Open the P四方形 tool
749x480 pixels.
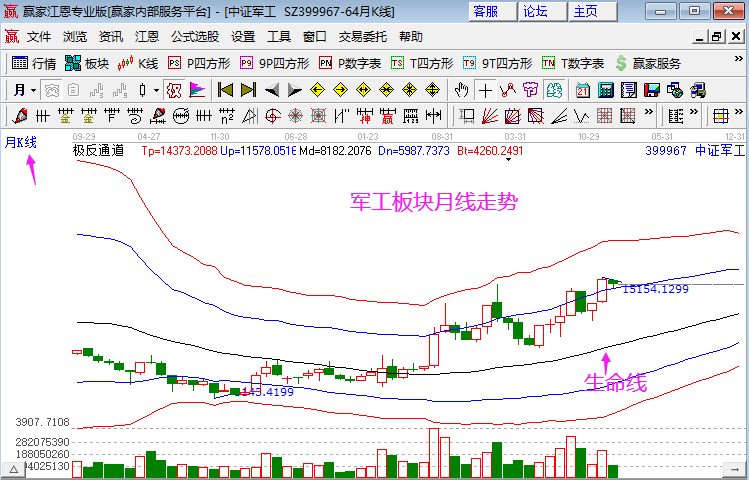[x=199, y=63]
